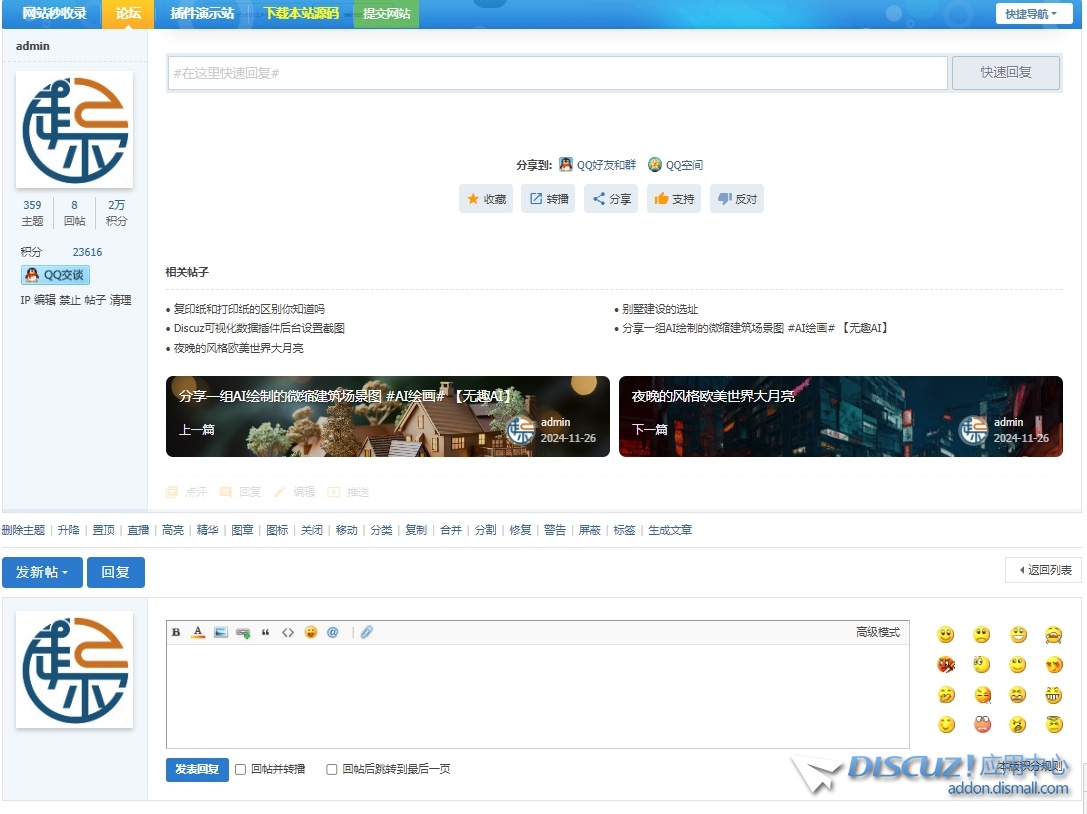Viewport: 1087px width, 814px height.
Task: Click the 支持 thumbs-up button
Action: 674,199
